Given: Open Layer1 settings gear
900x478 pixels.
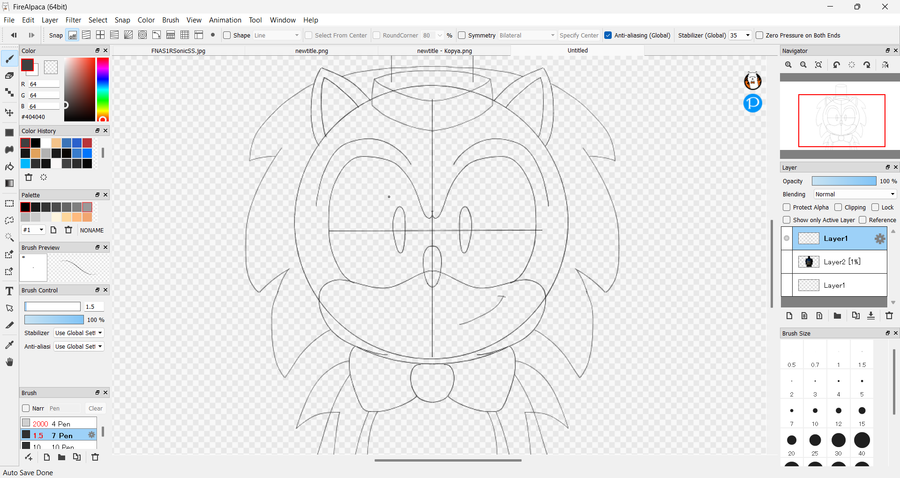Looking at the screenshot, I should pyautogui.click(x=879, y=239).
